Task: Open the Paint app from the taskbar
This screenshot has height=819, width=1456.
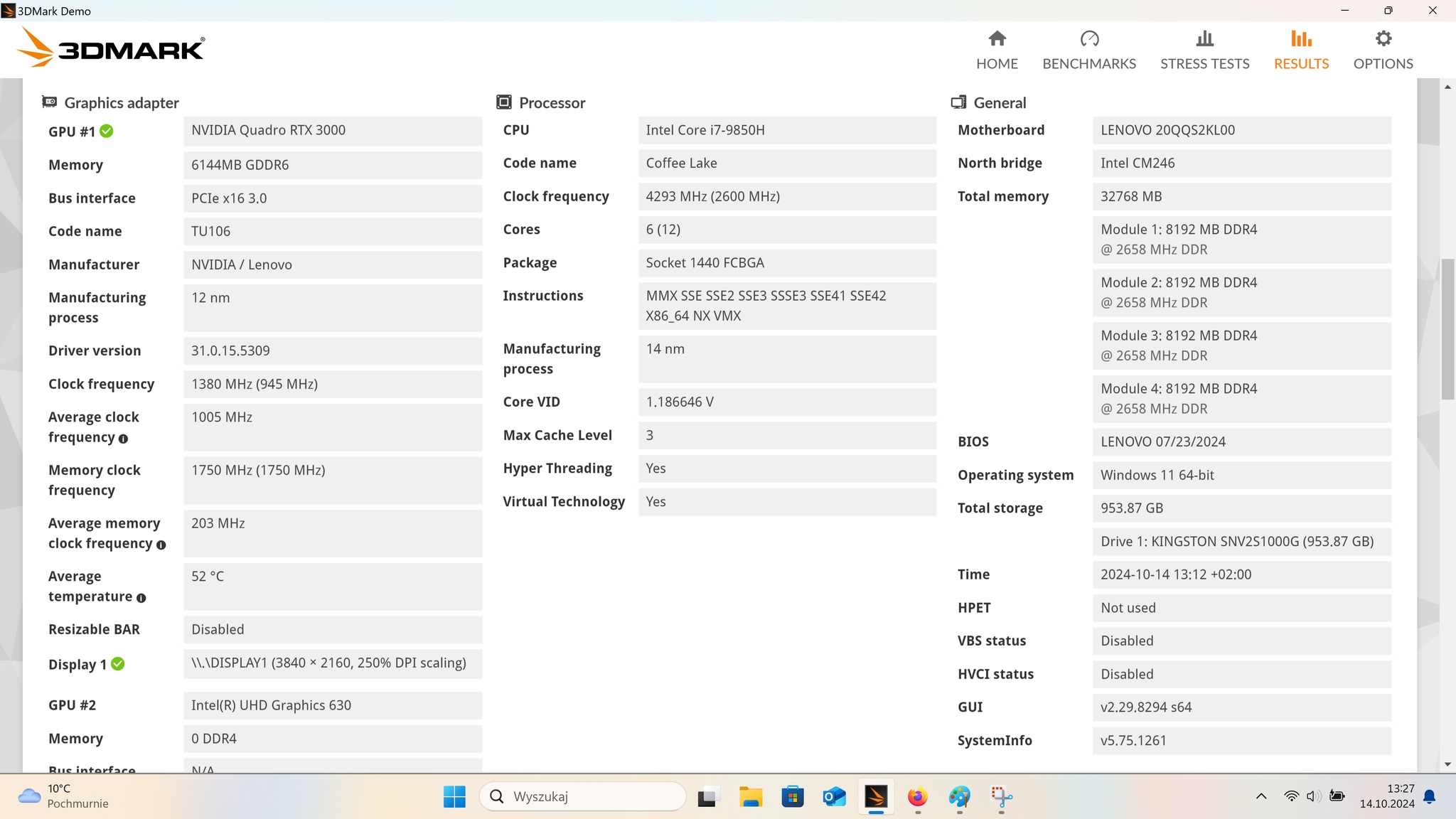Action: click(960, 796)
